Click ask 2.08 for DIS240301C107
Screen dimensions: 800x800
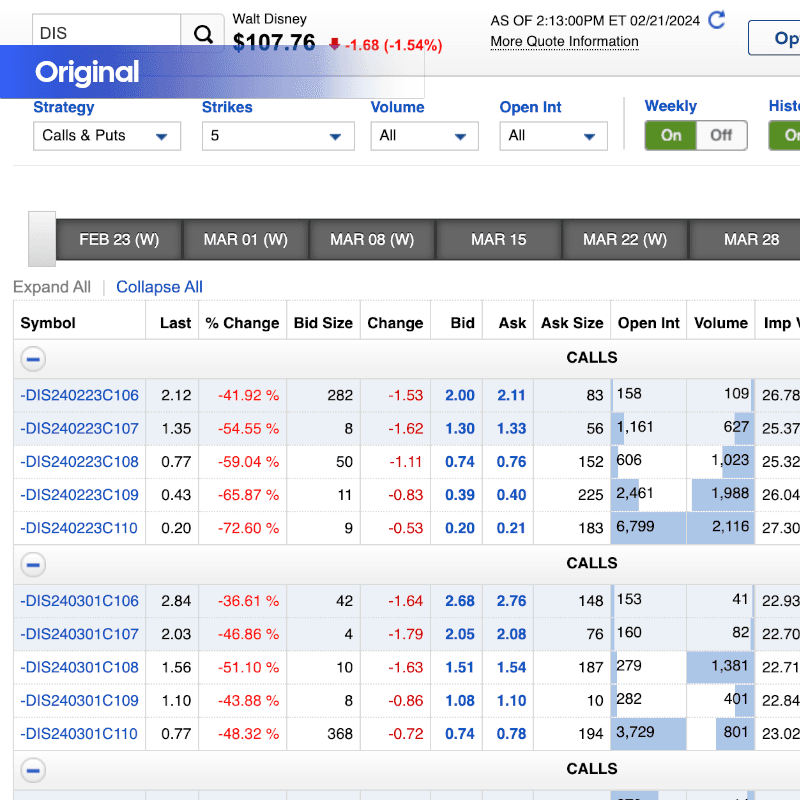pos(512,634)
